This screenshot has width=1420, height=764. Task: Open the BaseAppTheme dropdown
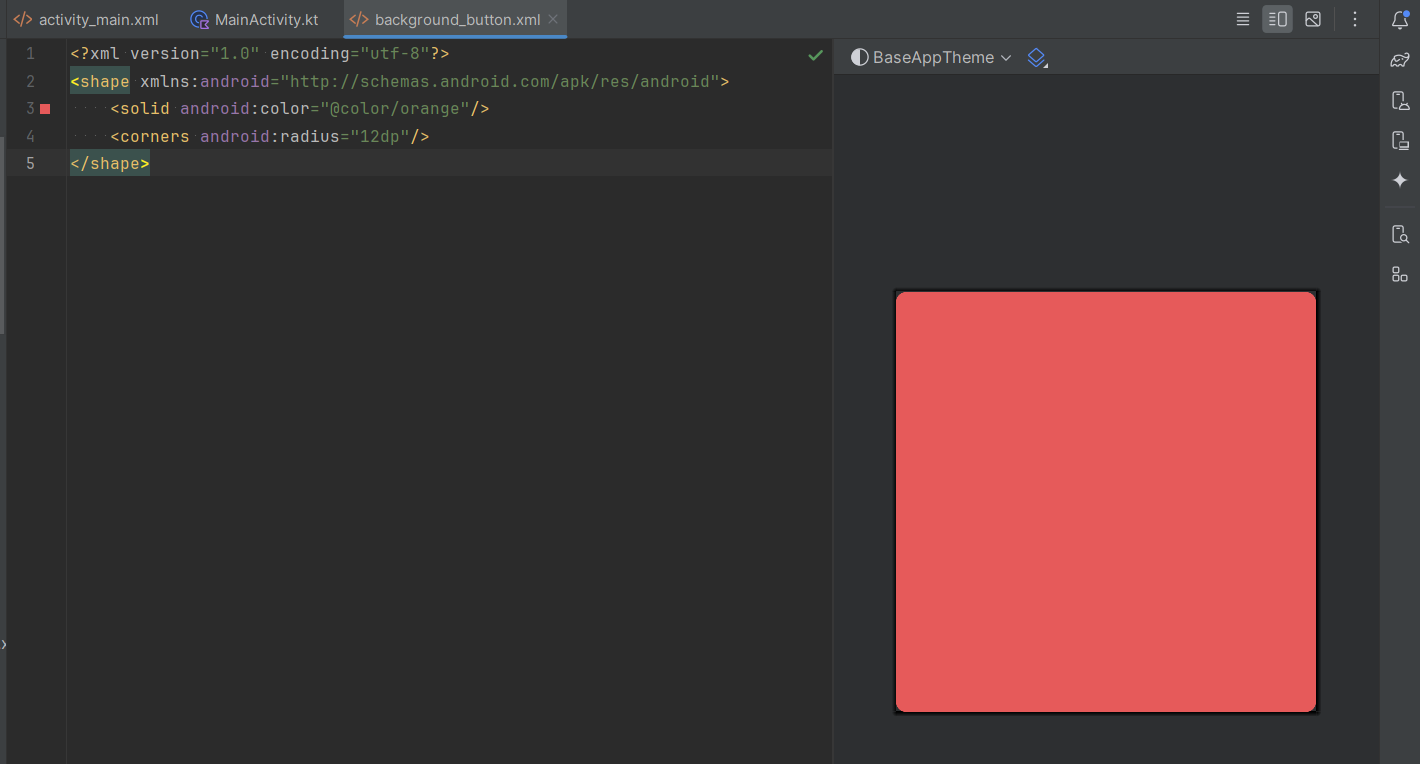point(932,58)
